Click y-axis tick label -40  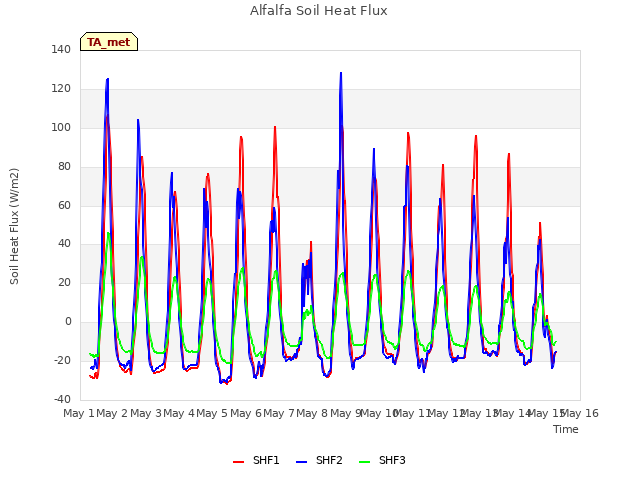pos(62,399)
